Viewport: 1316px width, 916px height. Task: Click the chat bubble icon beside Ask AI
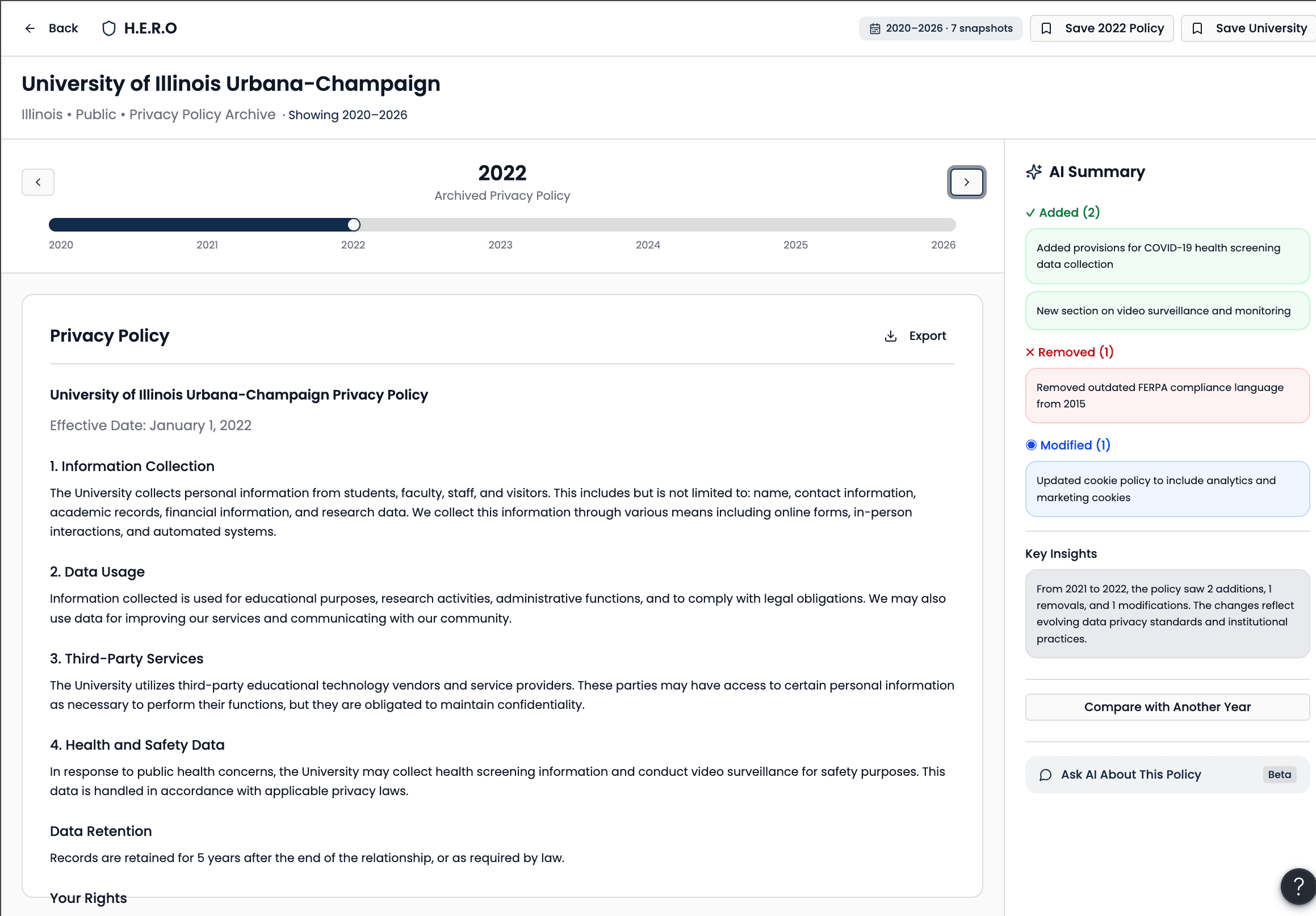(x=1045, y=775)
